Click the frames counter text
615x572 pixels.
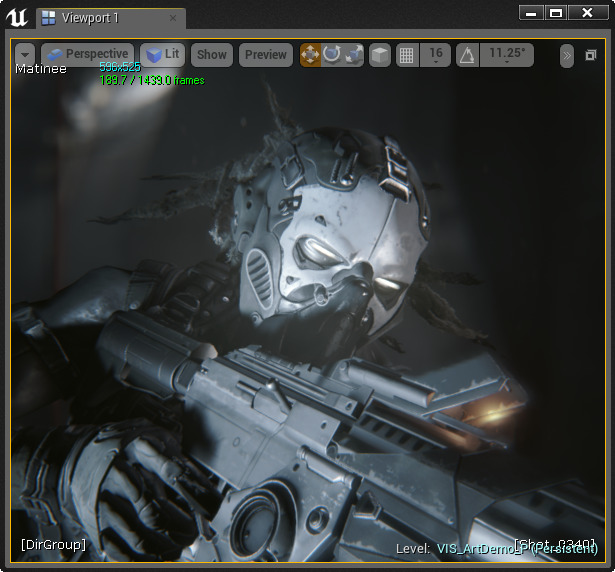point(152,80)
